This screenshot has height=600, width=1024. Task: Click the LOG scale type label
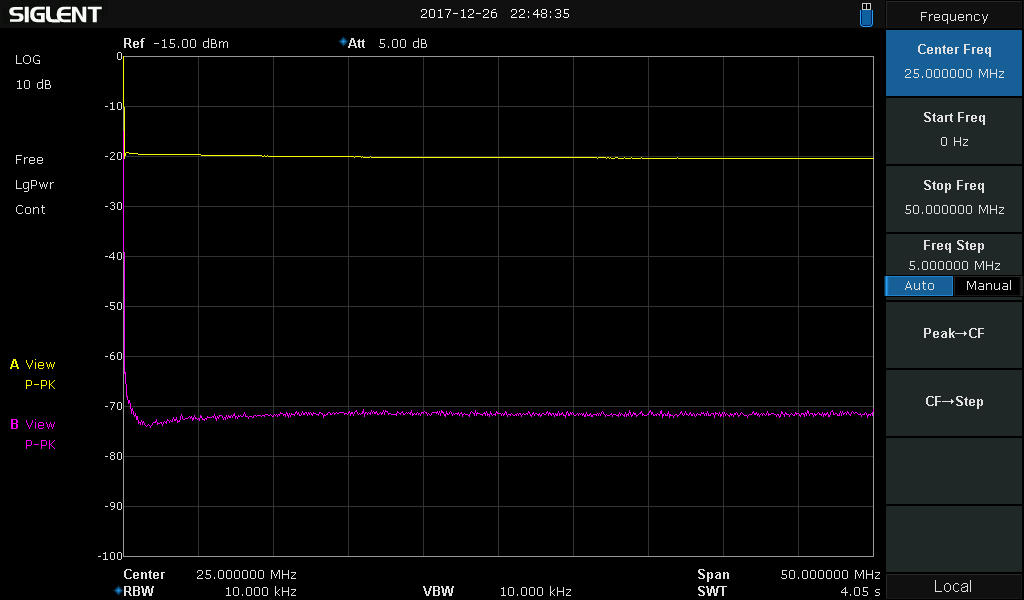(28, 60)
